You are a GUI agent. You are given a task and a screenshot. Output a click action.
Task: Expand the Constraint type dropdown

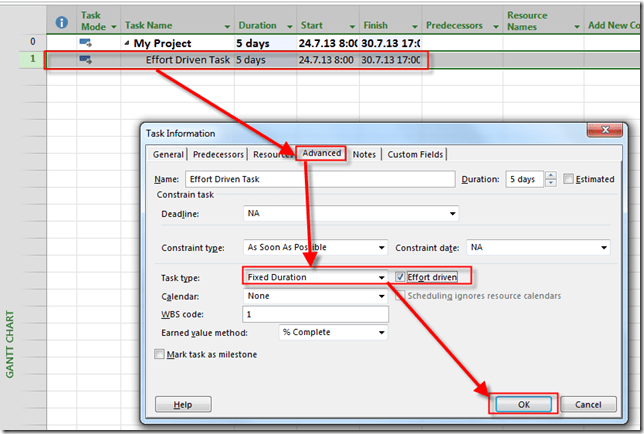(381, 247)
